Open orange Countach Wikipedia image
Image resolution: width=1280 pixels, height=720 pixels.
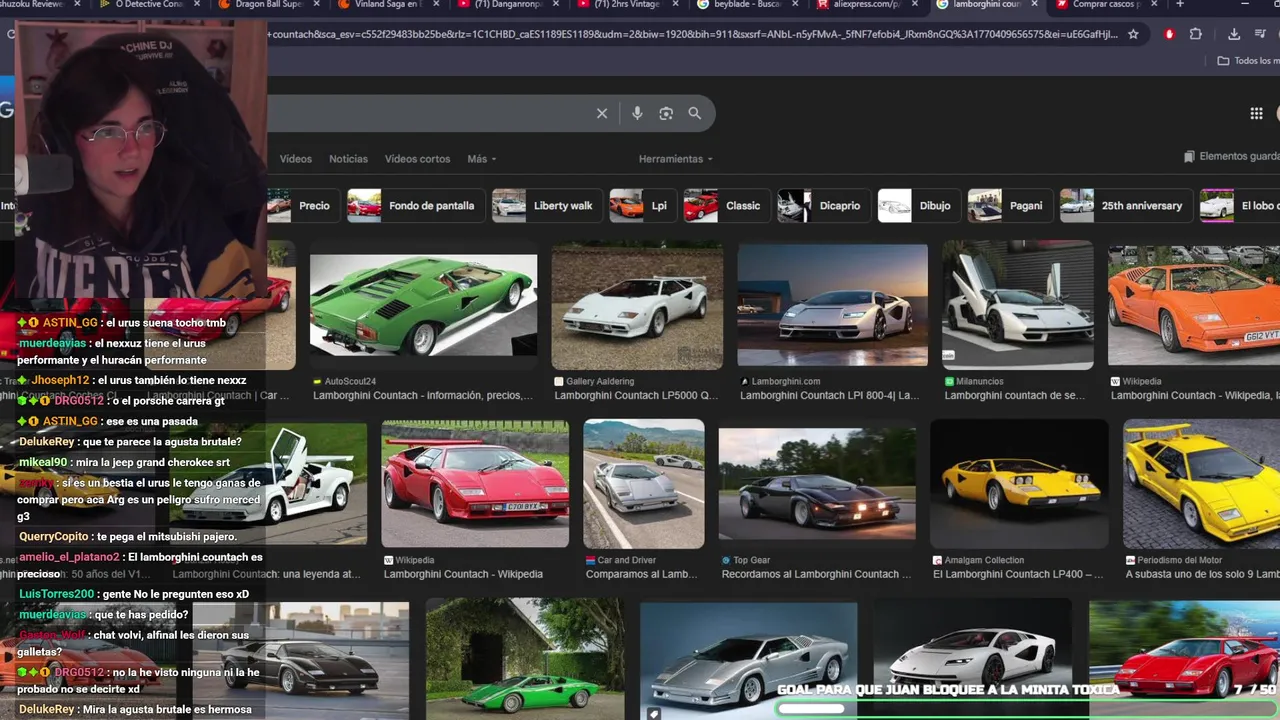[1194, 304]
